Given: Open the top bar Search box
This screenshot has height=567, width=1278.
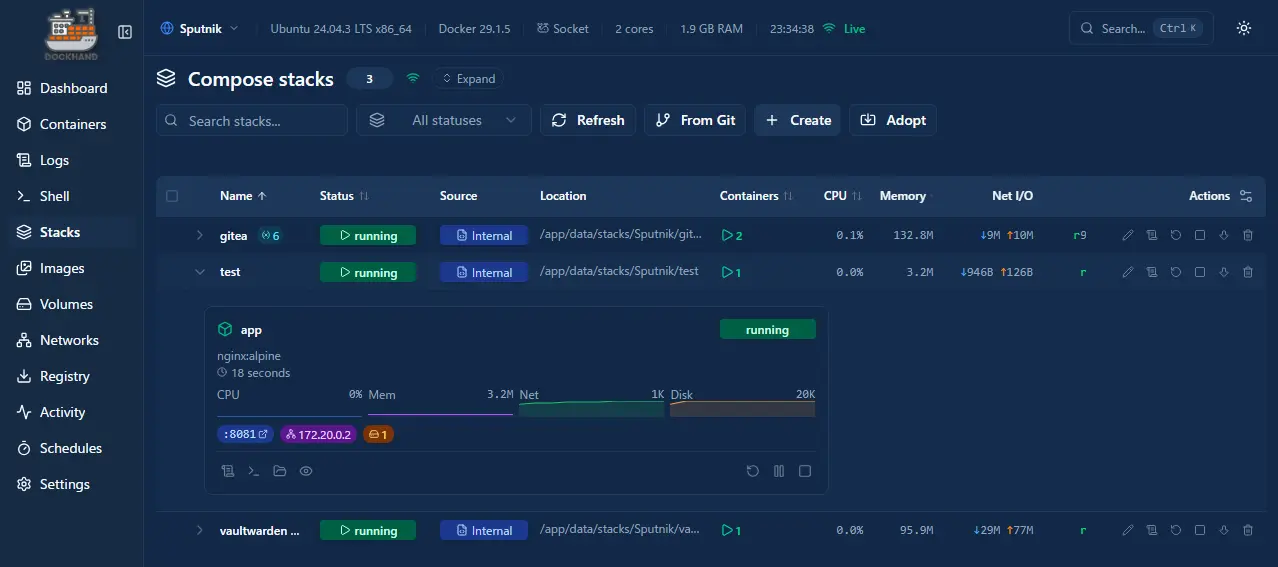Looking at the screenshot, I should click(1141, 28).
